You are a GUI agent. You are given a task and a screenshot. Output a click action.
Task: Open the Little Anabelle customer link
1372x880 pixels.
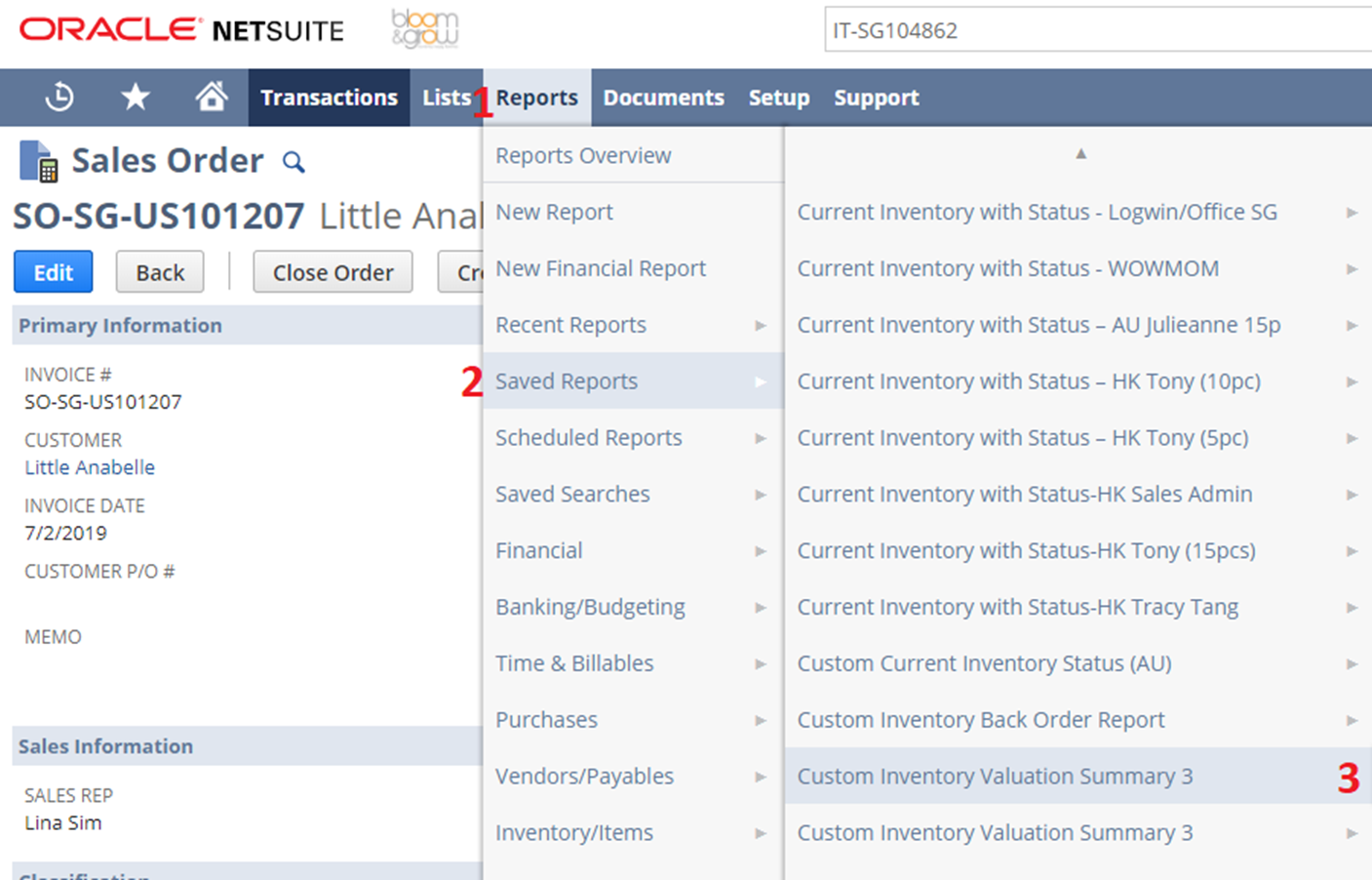click(x=90, y=467)
